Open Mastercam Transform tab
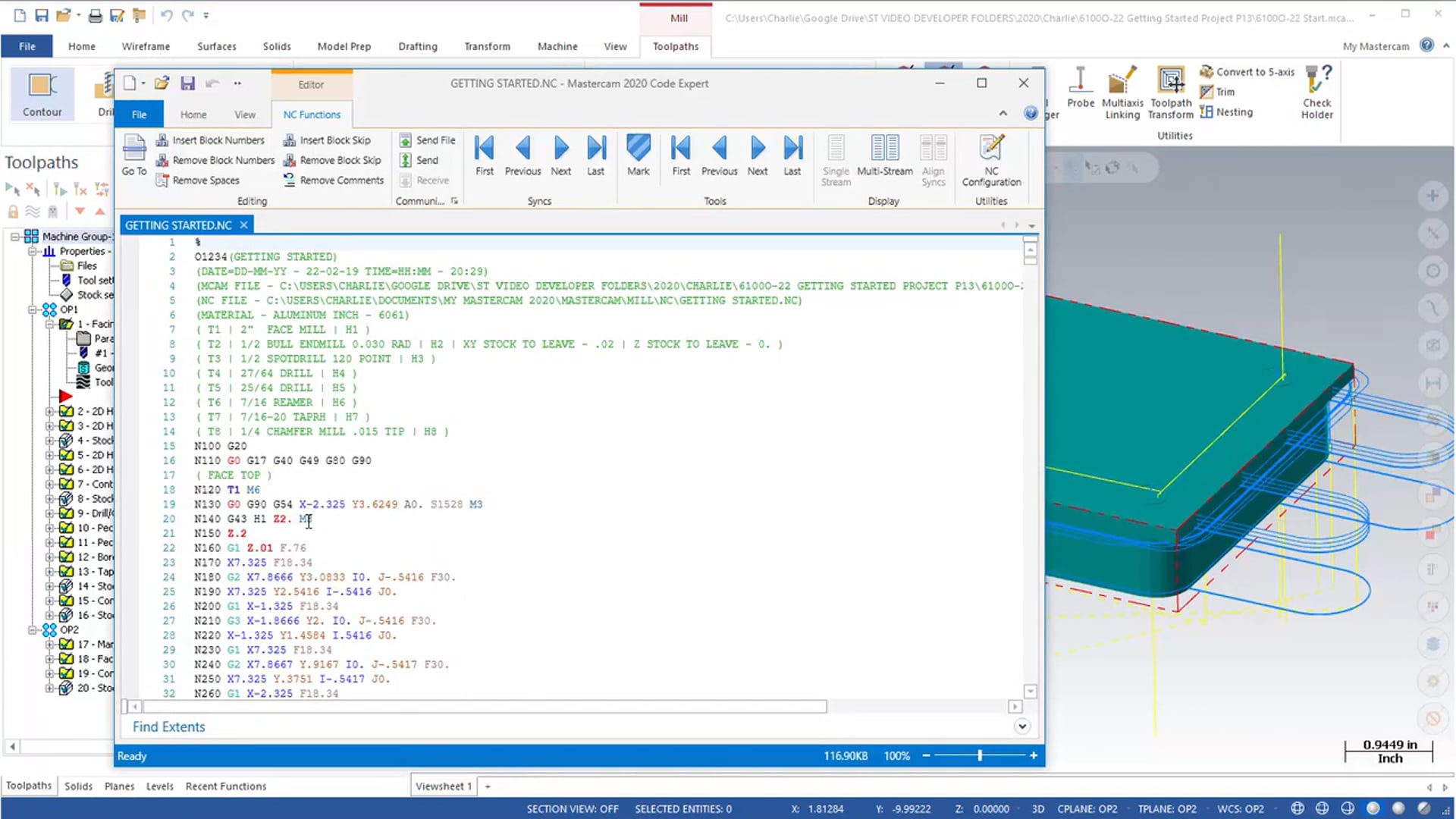 point(487,46)
